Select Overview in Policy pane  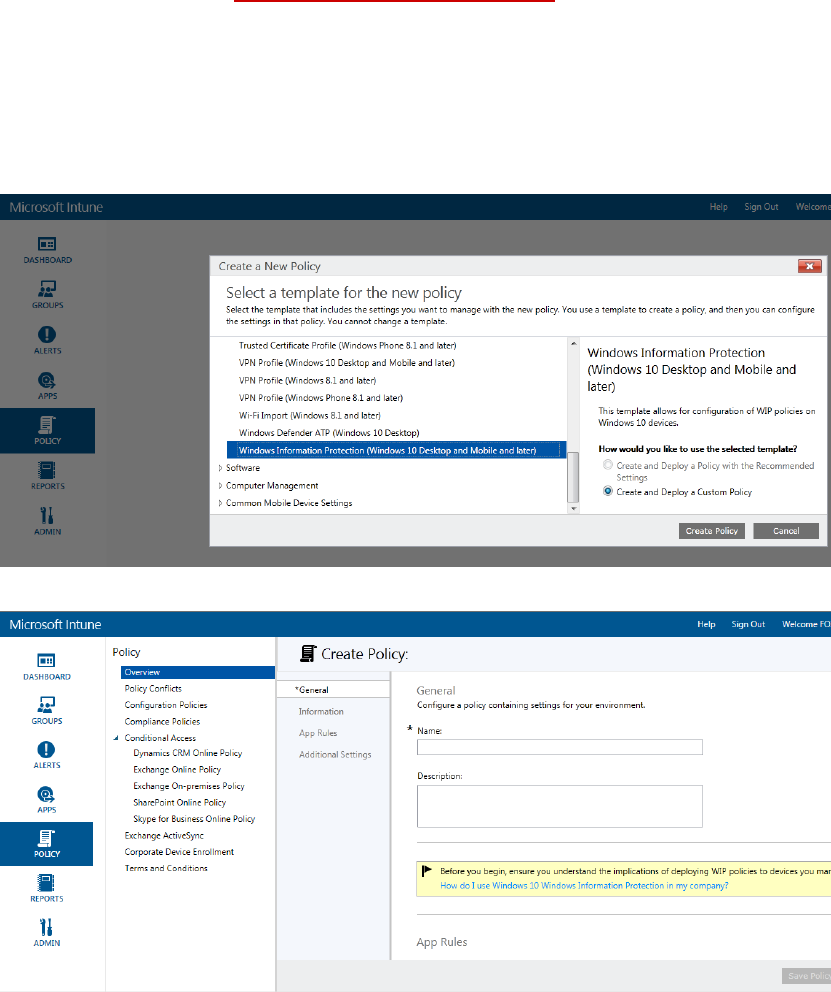[198, 672]
